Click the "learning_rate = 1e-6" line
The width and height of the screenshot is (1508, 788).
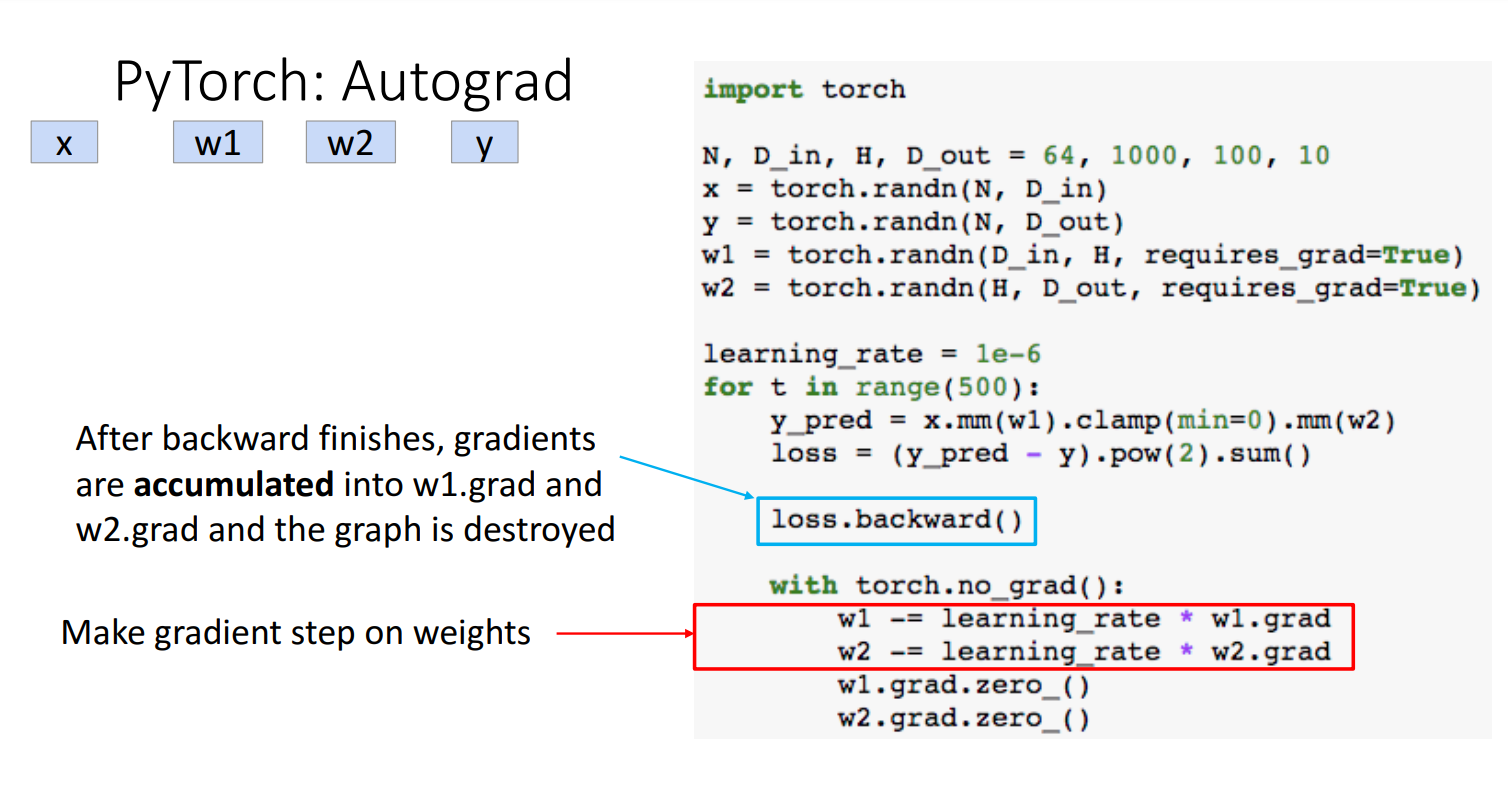(x=872, y=354)
